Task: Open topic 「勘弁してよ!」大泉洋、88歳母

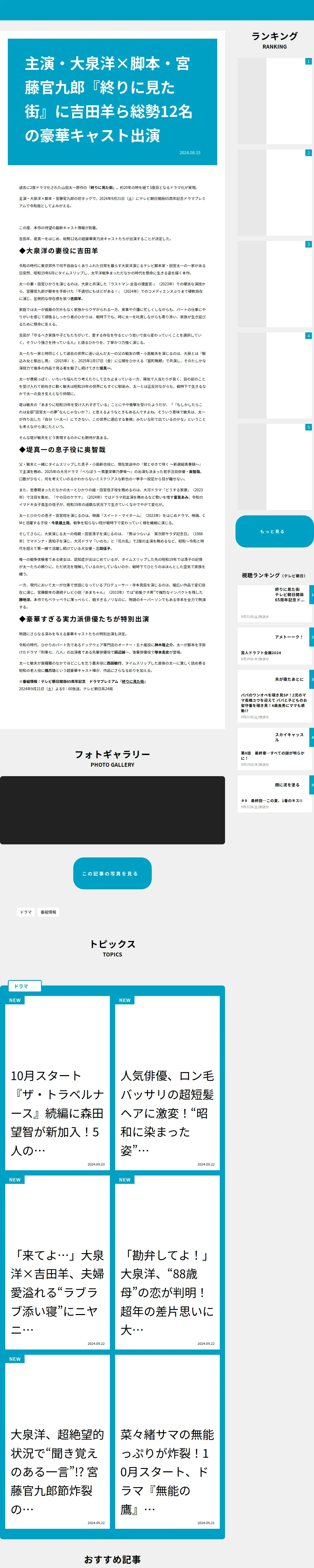Action: coord(167,1263)
